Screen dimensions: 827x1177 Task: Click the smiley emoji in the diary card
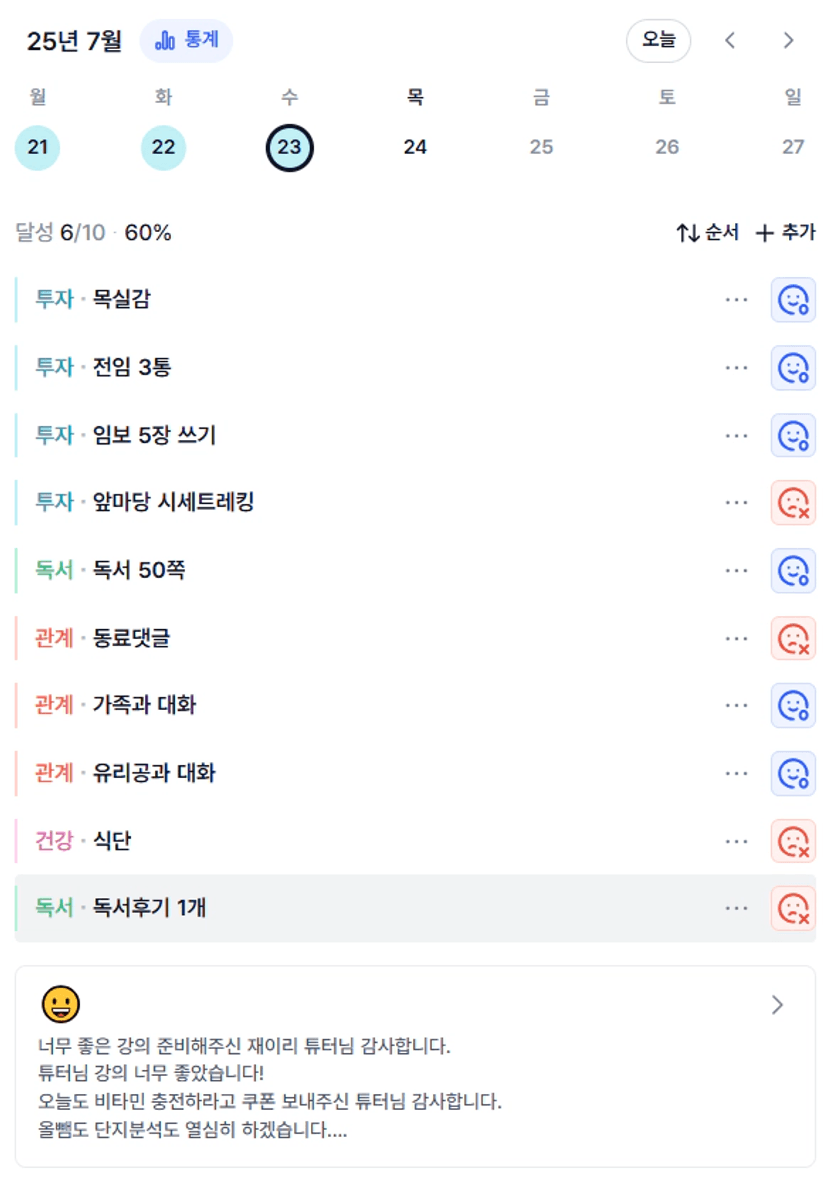click(61, 1004)
